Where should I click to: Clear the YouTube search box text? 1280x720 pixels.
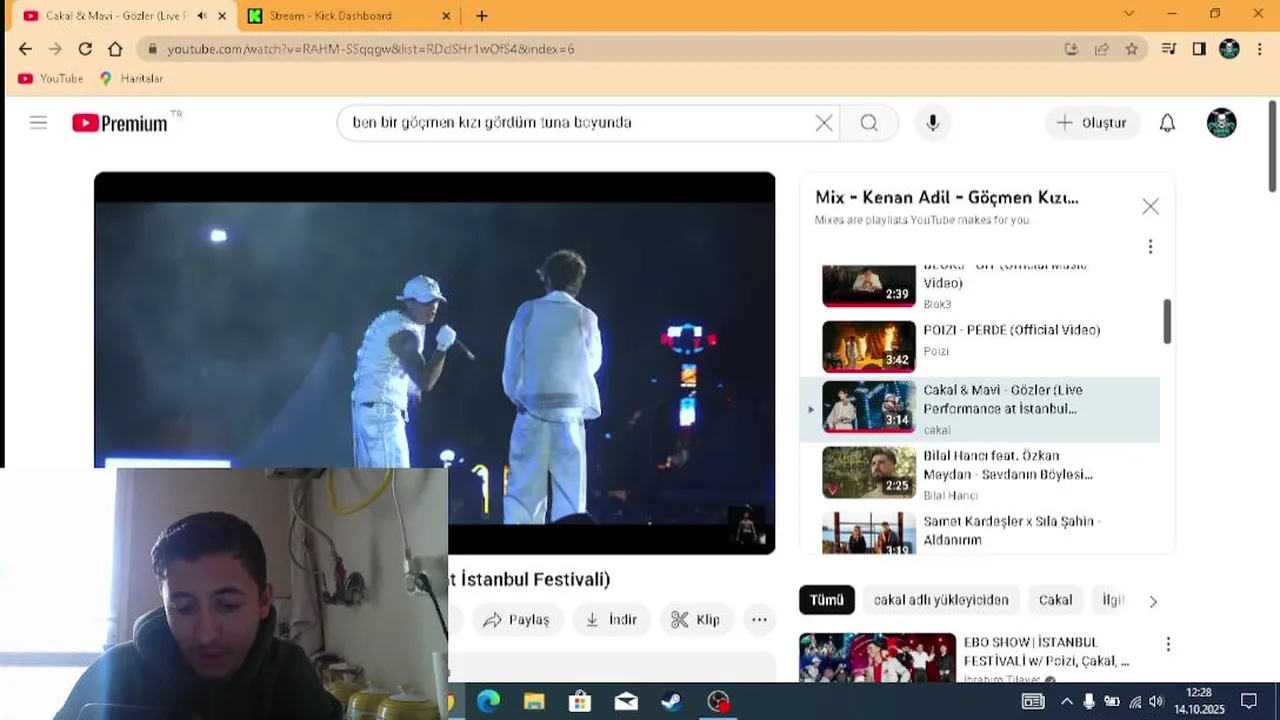pos(824,123)
